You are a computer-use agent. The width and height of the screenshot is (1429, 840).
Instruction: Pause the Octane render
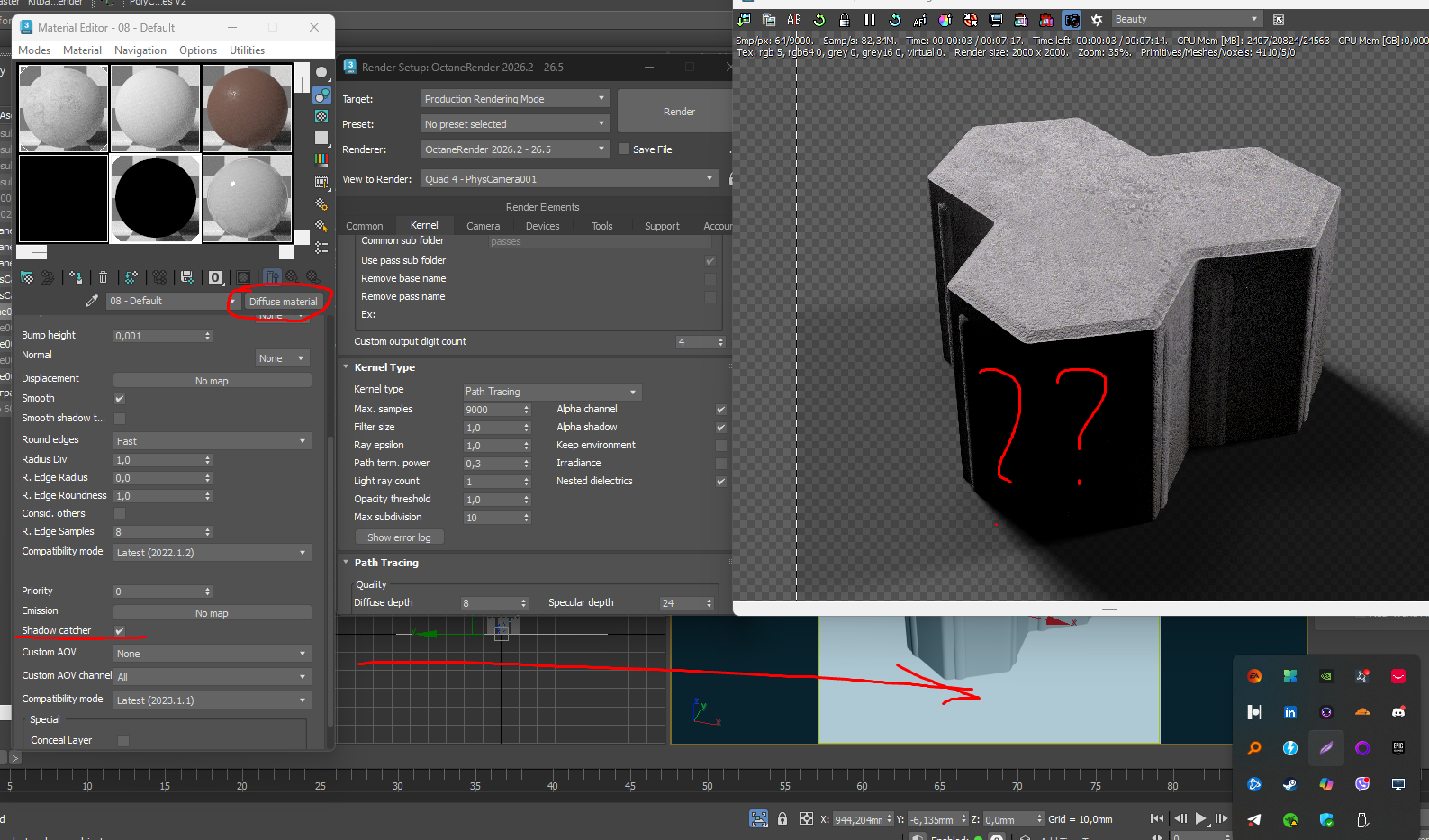(x=870, y=20)
